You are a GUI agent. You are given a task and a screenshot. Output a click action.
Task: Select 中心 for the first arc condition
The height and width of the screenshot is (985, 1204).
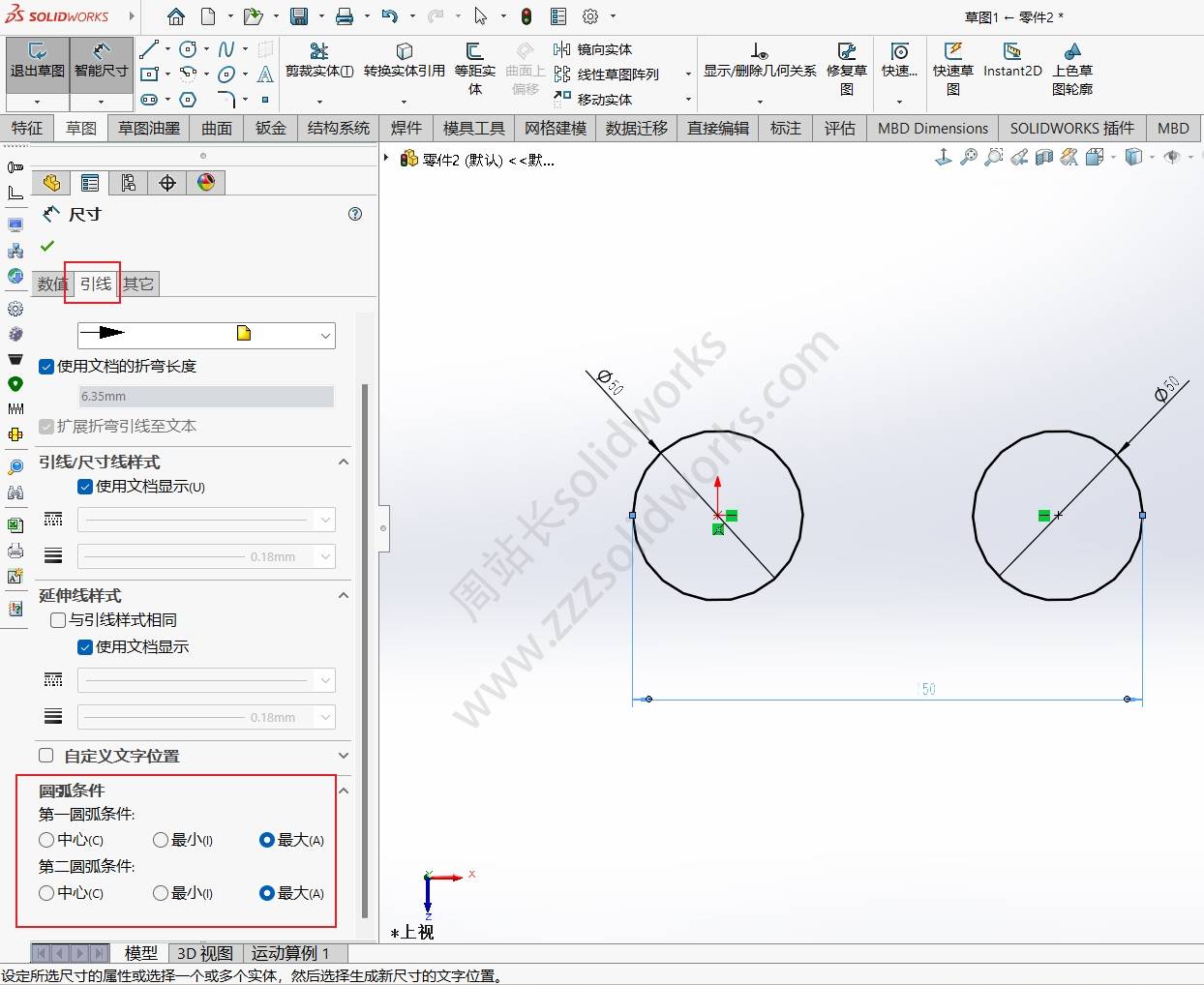(x=46, y=840)
